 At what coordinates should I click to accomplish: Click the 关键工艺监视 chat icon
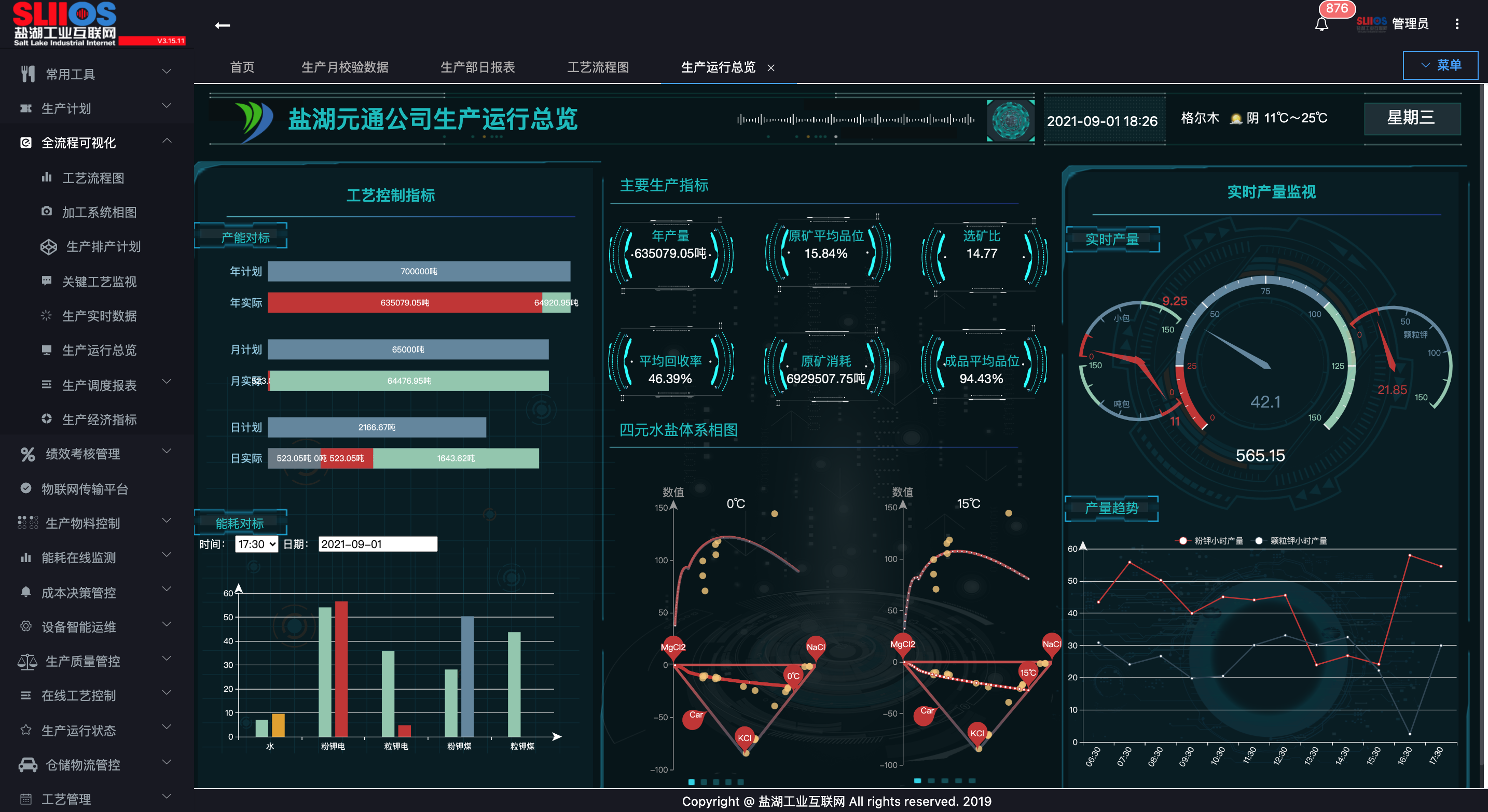coord(47,281)
